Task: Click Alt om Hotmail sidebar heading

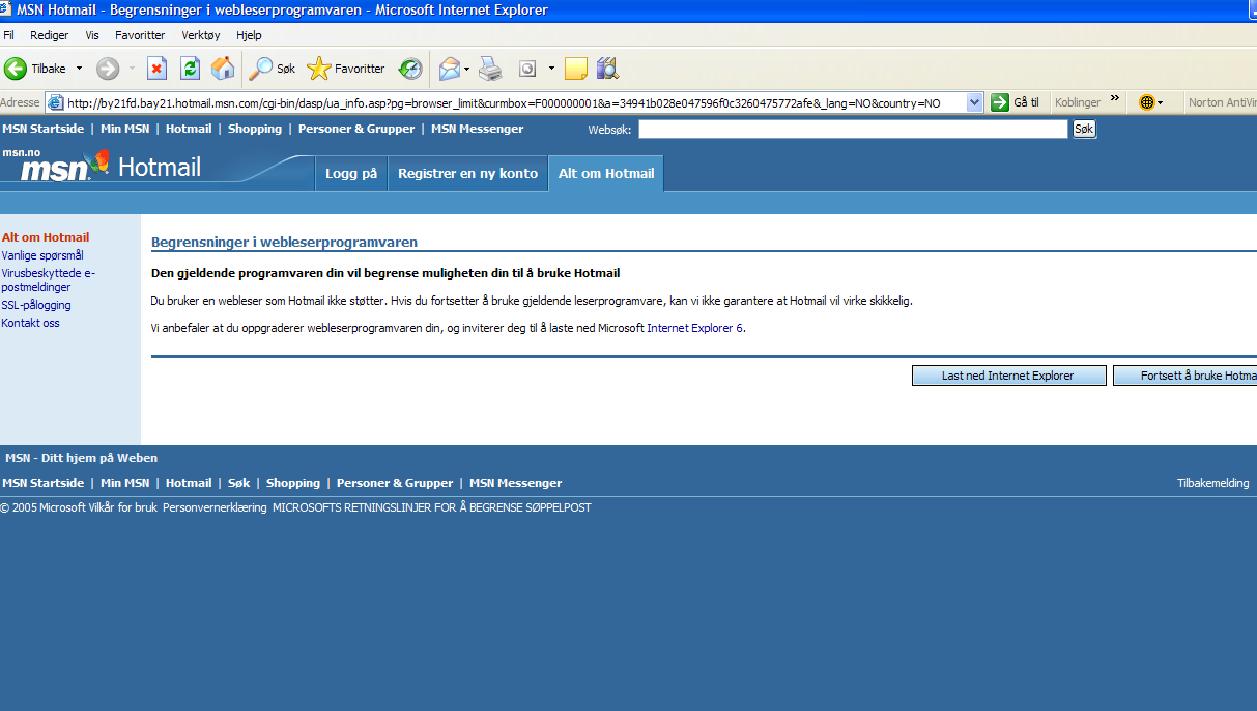Action: (45, 238)
